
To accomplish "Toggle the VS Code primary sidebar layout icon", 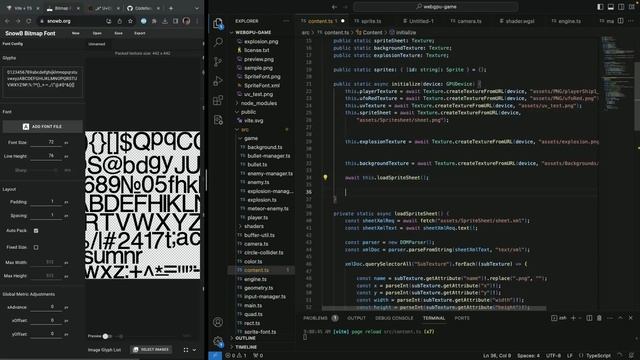I will (x=600, y=7).
